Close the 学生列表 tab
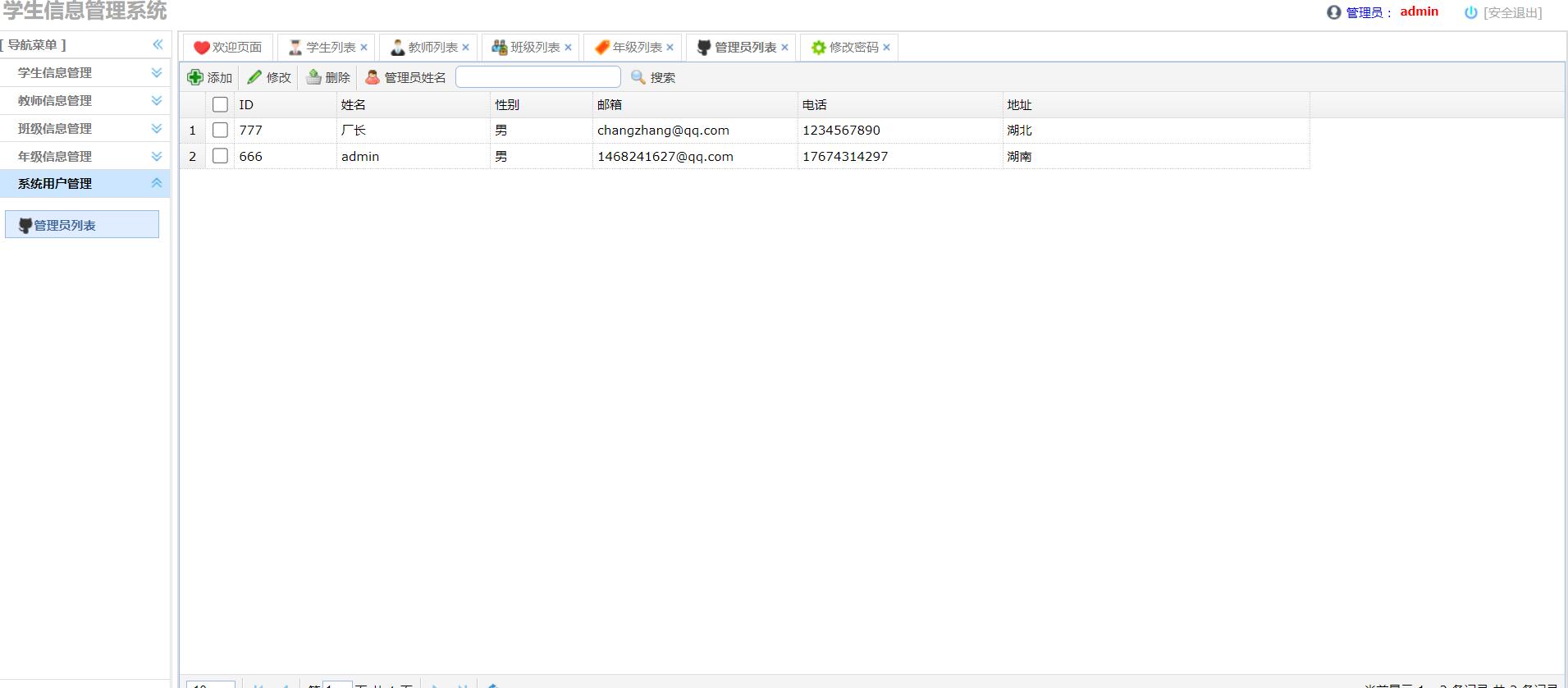 [363, 48]
